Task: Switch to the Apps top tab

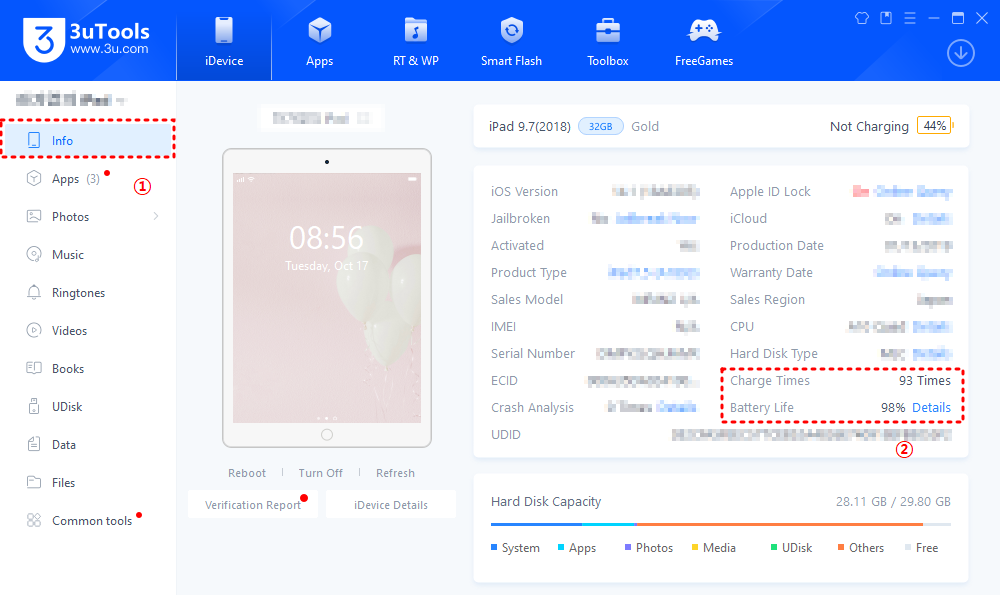Action: [x=320, y=41]
